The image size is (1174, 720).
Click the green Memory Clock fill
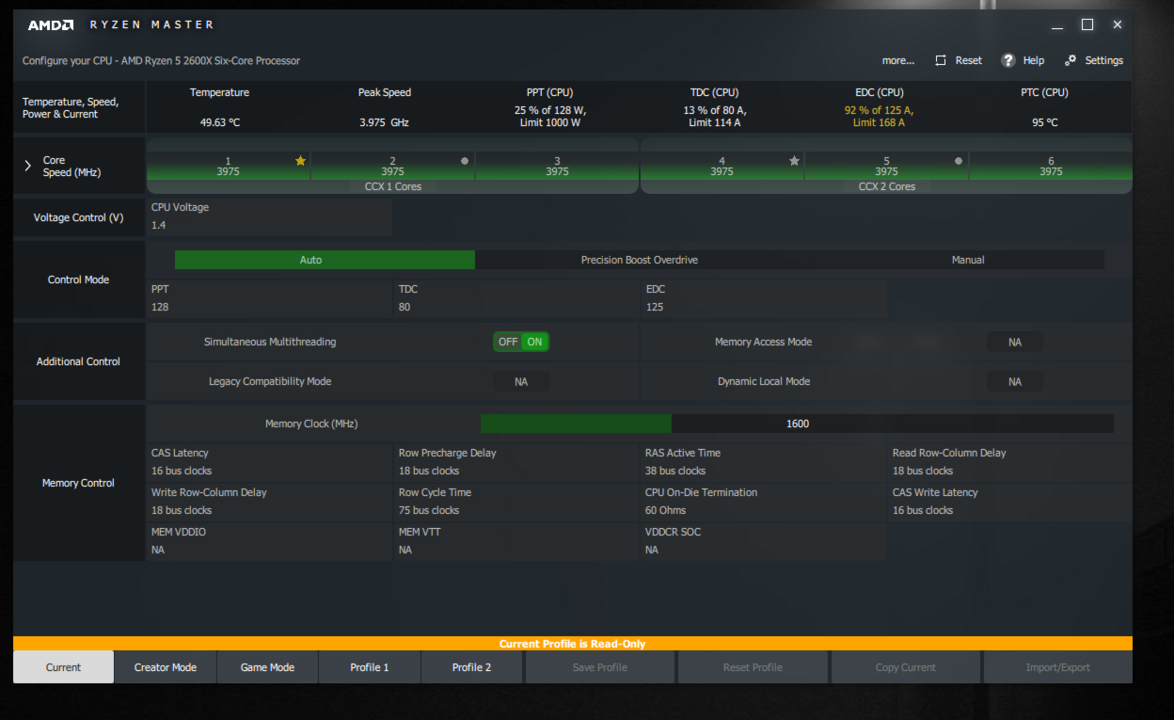[576, 424]
